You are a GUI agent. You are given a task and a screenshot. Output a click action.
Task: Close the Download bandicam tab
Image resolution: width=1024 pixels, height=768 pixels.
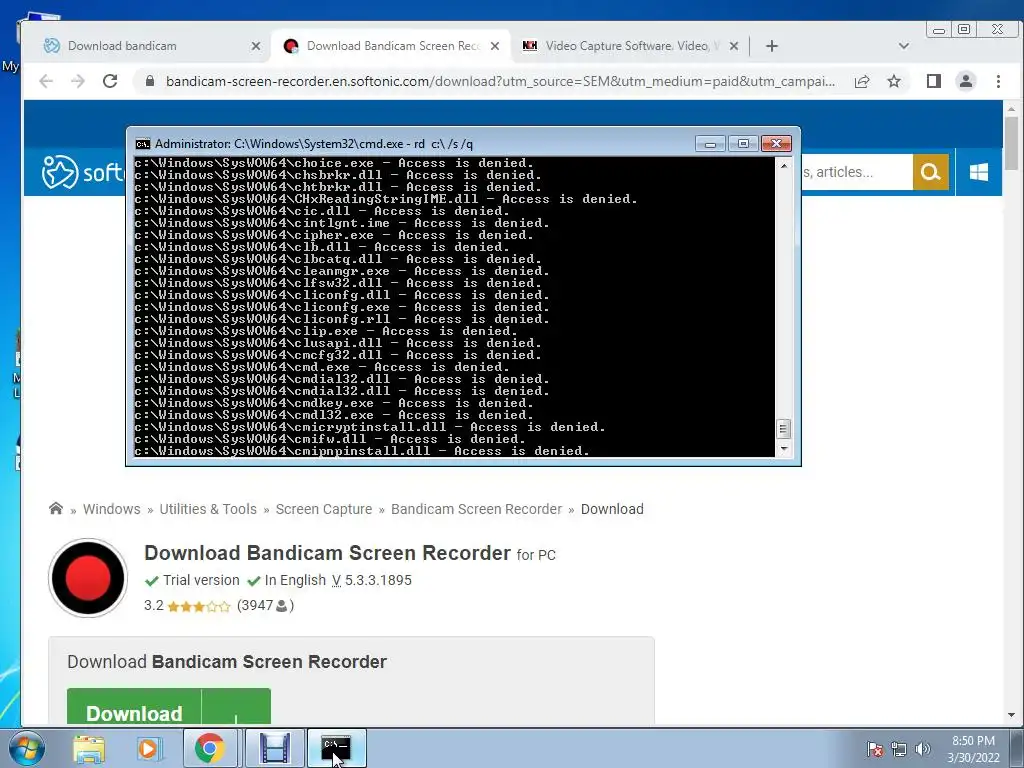coord(256,46)
